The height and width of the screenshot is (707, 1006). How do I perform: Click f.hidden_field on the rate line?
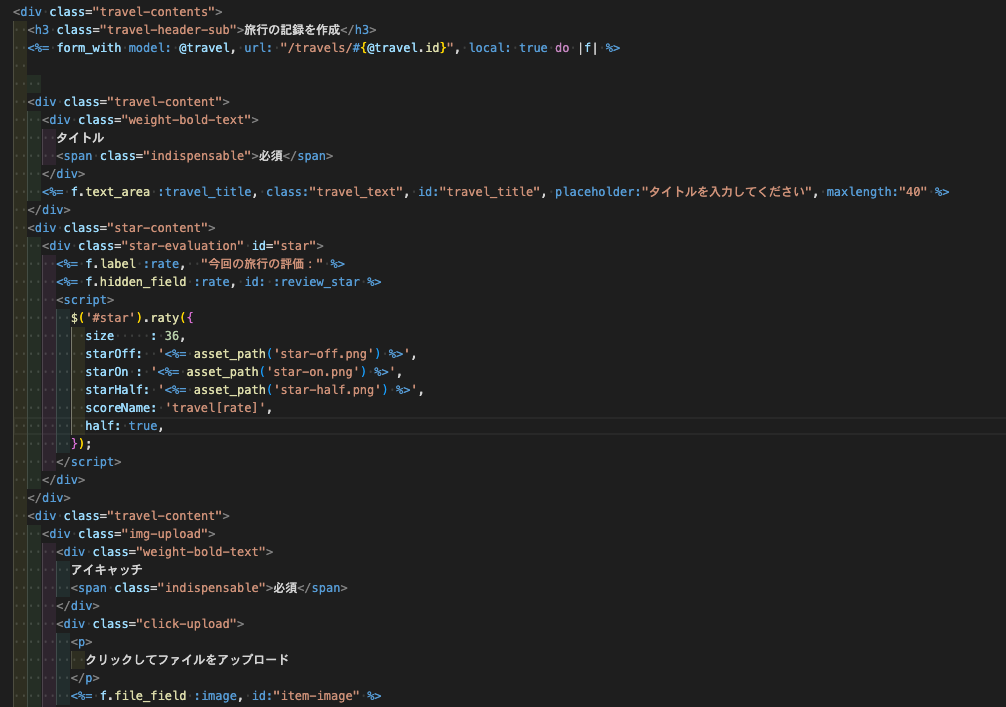click(x=136, y=281)
